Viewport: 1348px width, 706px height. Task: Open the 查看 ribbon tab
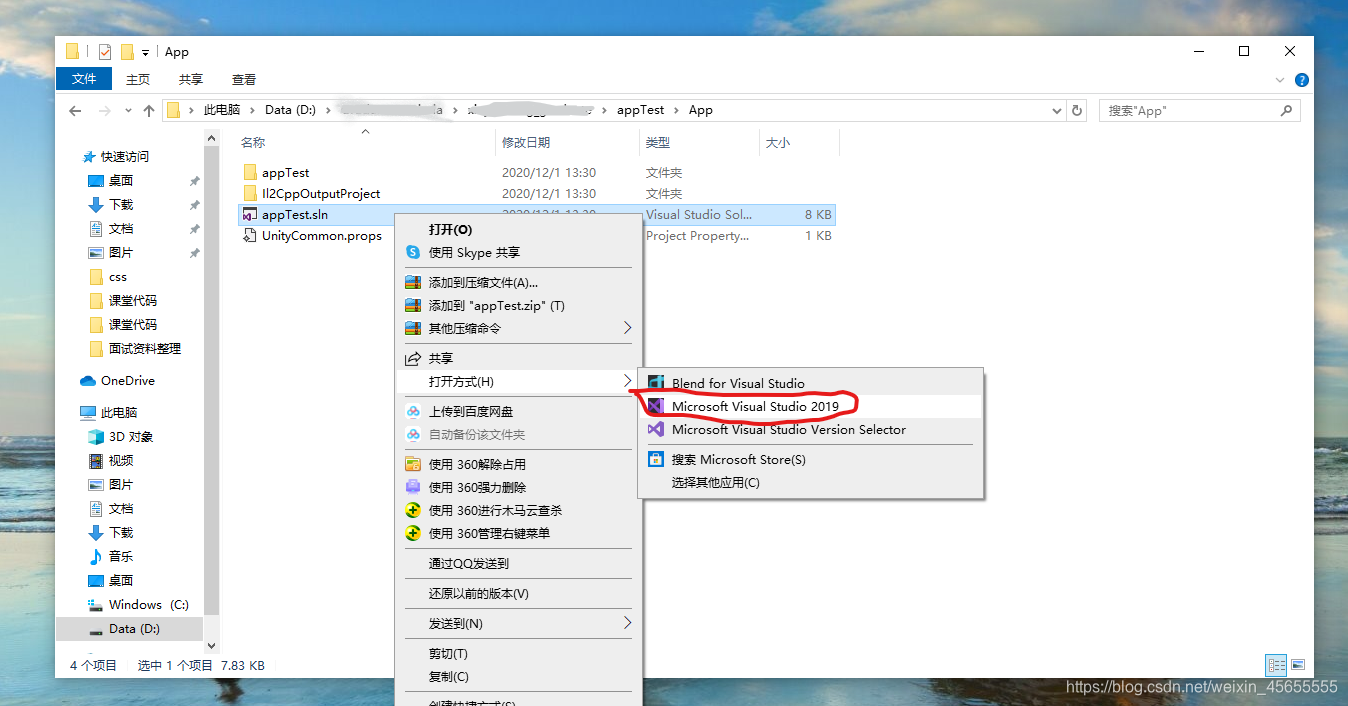pyautogui.click(x=244, y=79)
